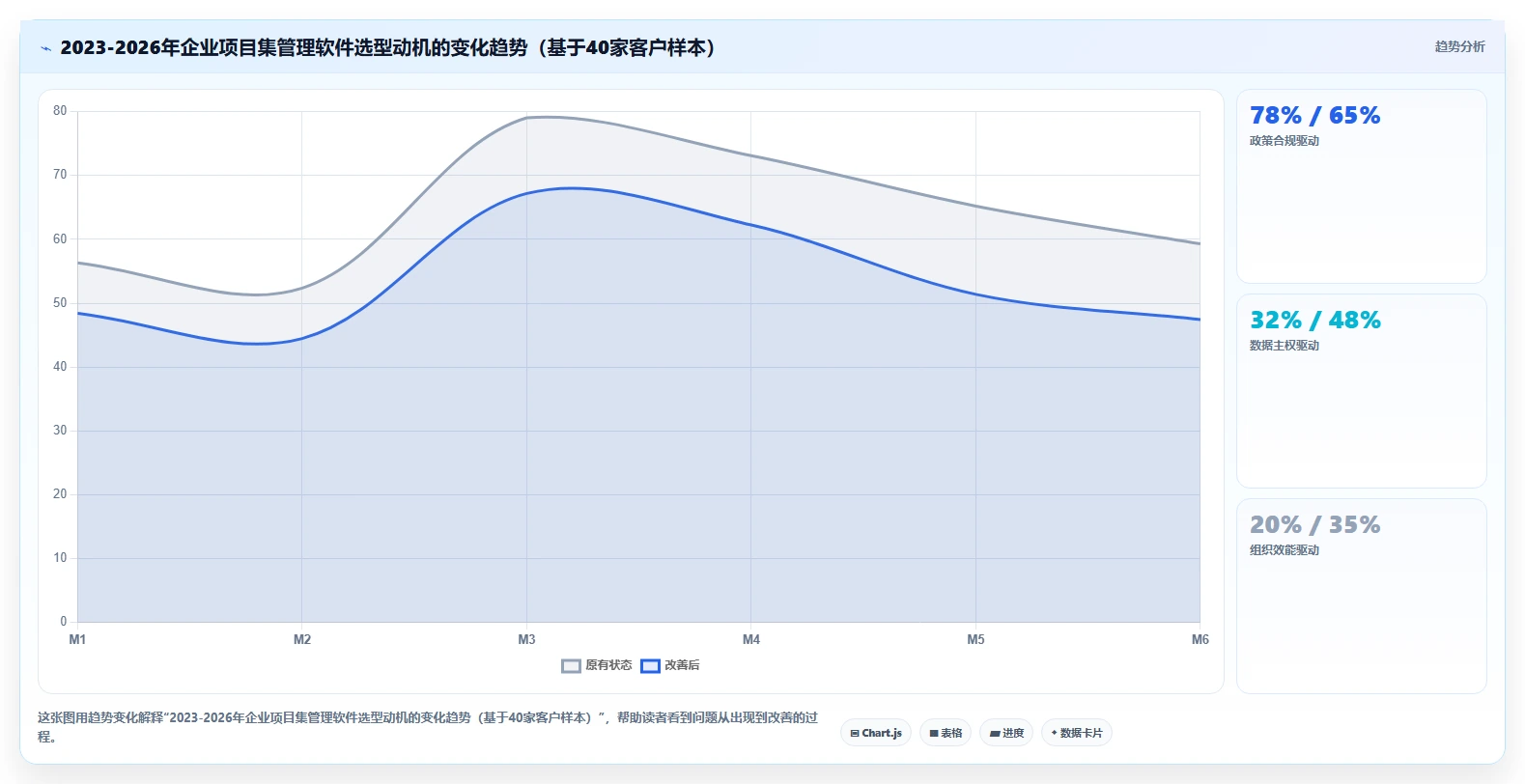
Task: Click the 0 y-axis value
Action: point(64,621)
